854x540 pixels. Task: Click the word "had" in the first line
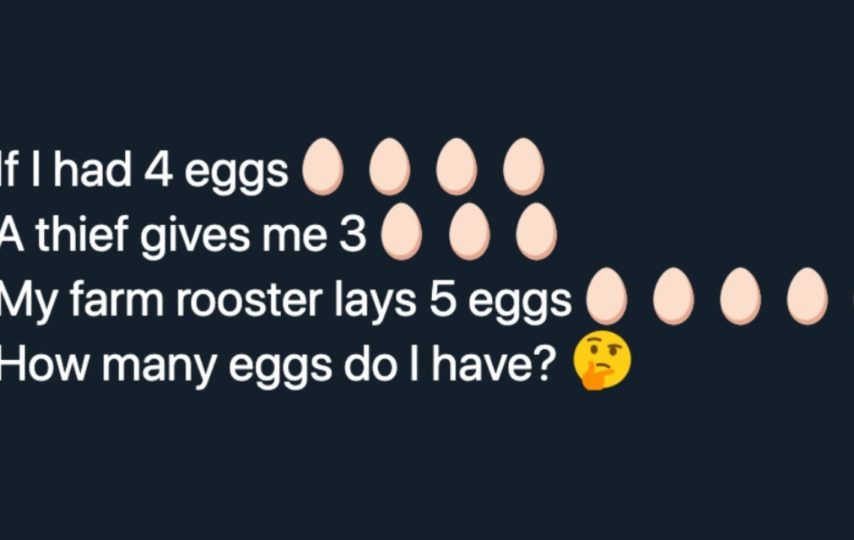pyautogui.click(x=93, y=168)
